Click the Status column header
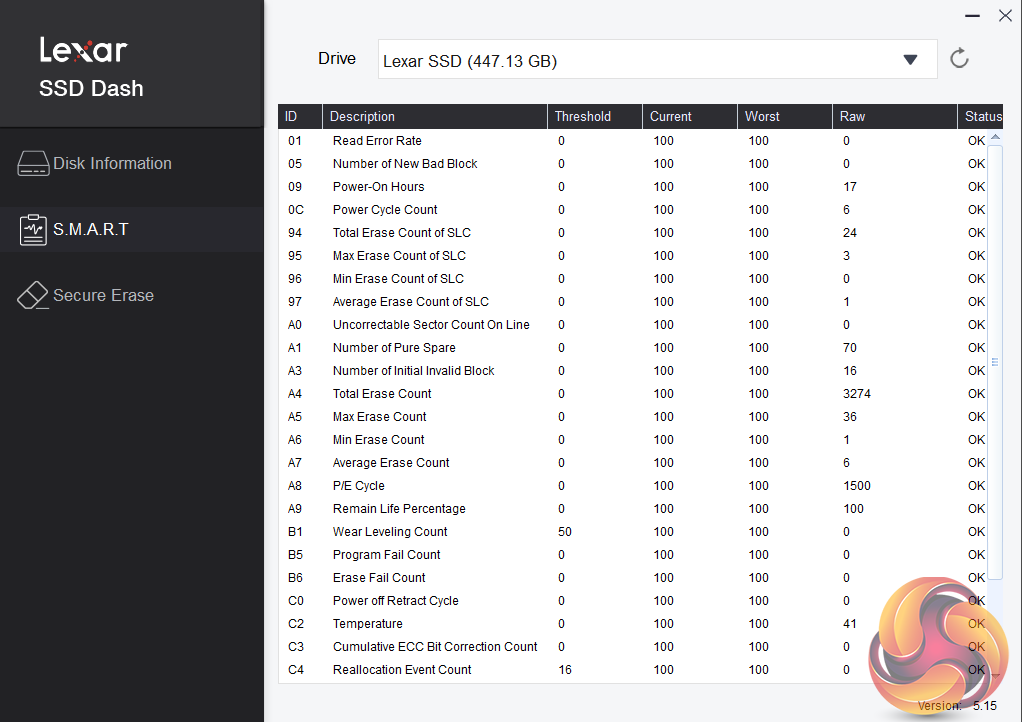 (981, 117)
